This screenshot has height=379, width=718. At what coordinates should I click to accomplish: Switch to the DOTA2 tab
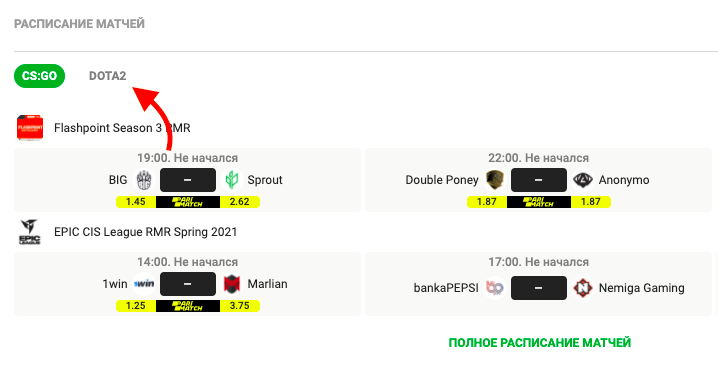107,76
